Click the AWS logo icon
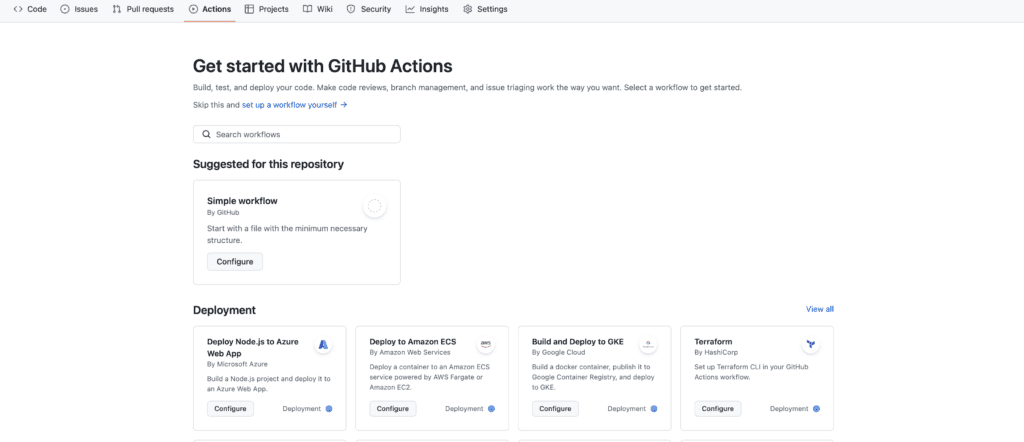The image size is (1024, 442). click(x=486, y=344)
